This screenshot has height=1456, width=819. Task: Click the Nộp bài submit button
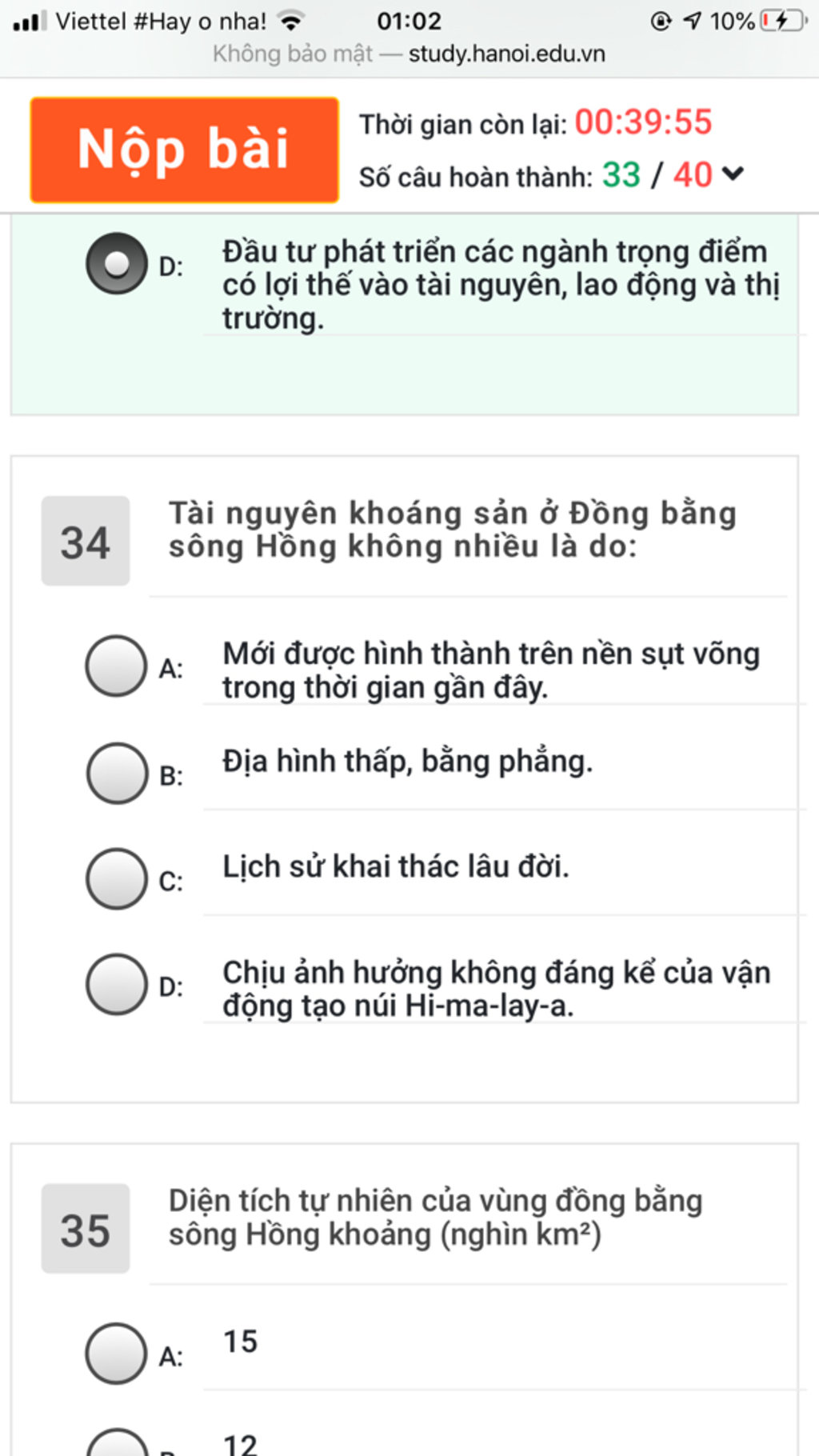click(x=185, y=150)
